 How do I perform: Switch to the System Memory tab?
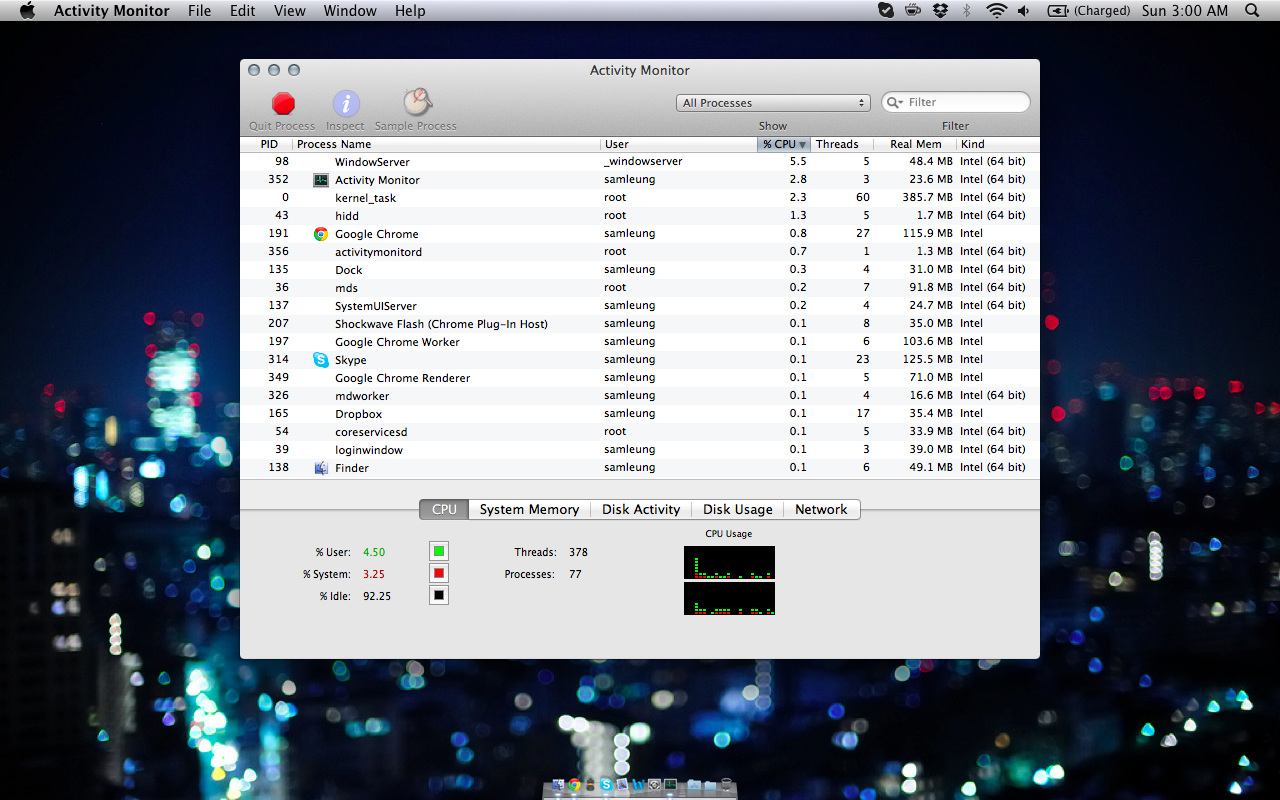529,509
